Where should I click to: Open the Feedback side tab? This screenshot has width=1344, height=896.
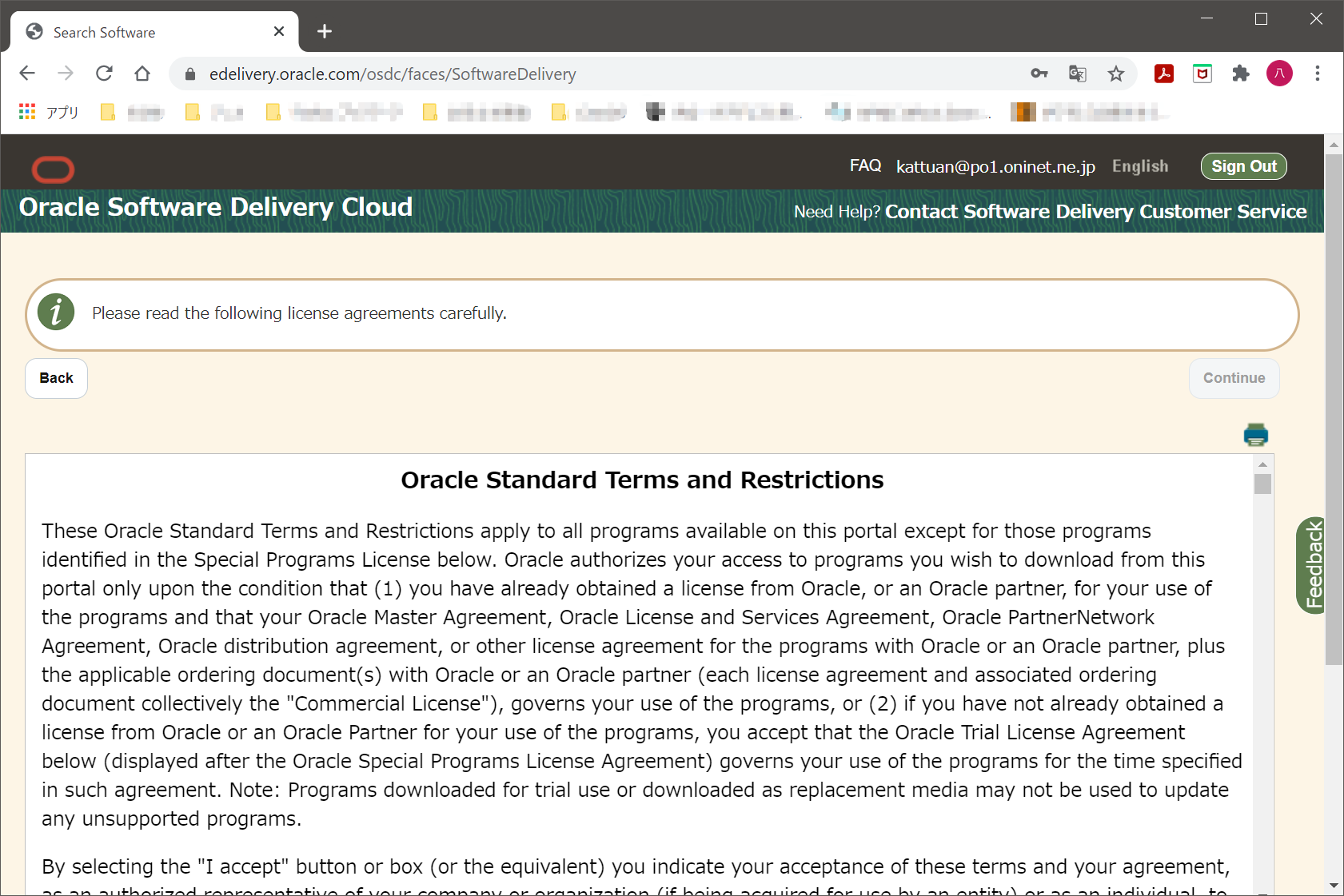pos(1311,566)
